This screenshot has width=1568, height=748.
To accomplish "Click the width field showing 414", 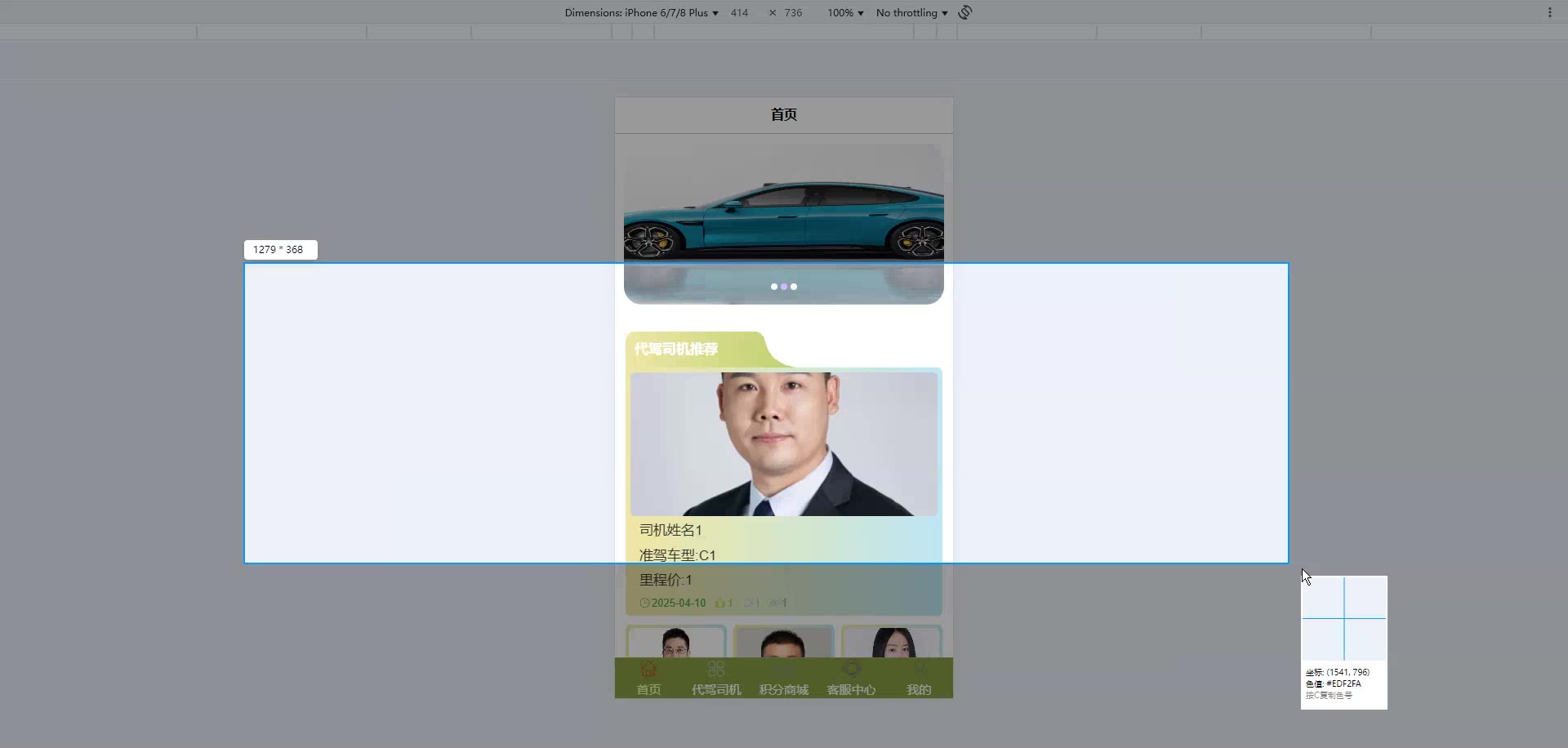I will [739, 12].
